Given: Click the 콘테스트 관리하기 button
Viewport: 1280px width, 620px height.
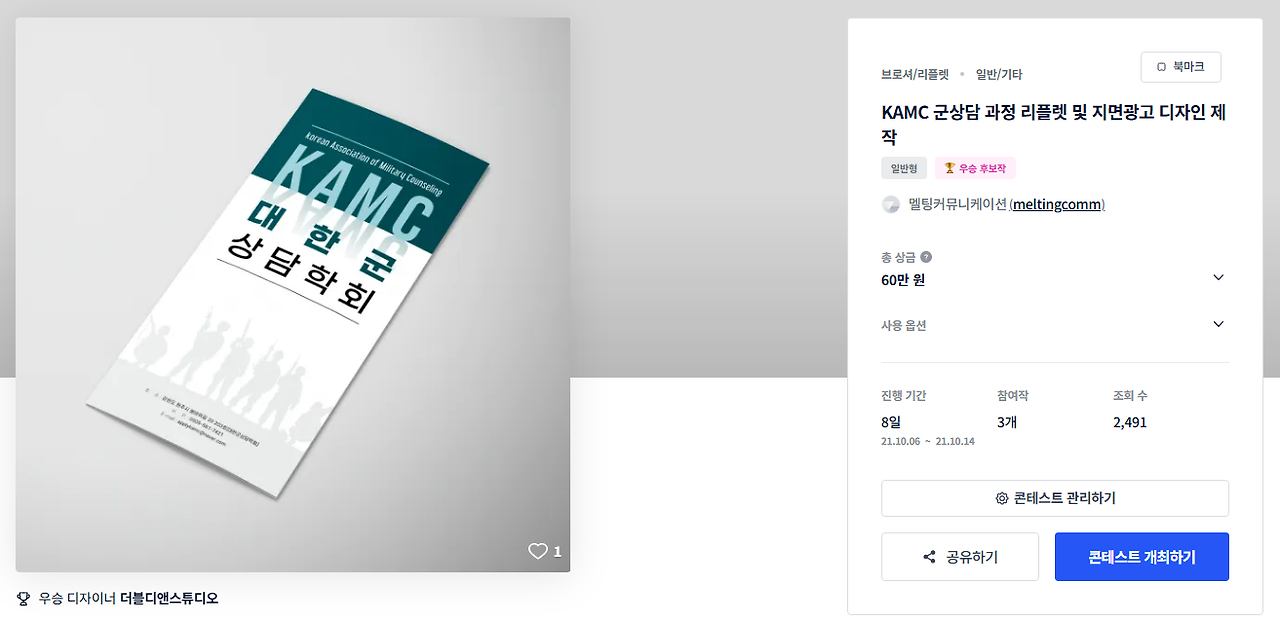Looking at the screenshot, I should tap(1055, 498).
